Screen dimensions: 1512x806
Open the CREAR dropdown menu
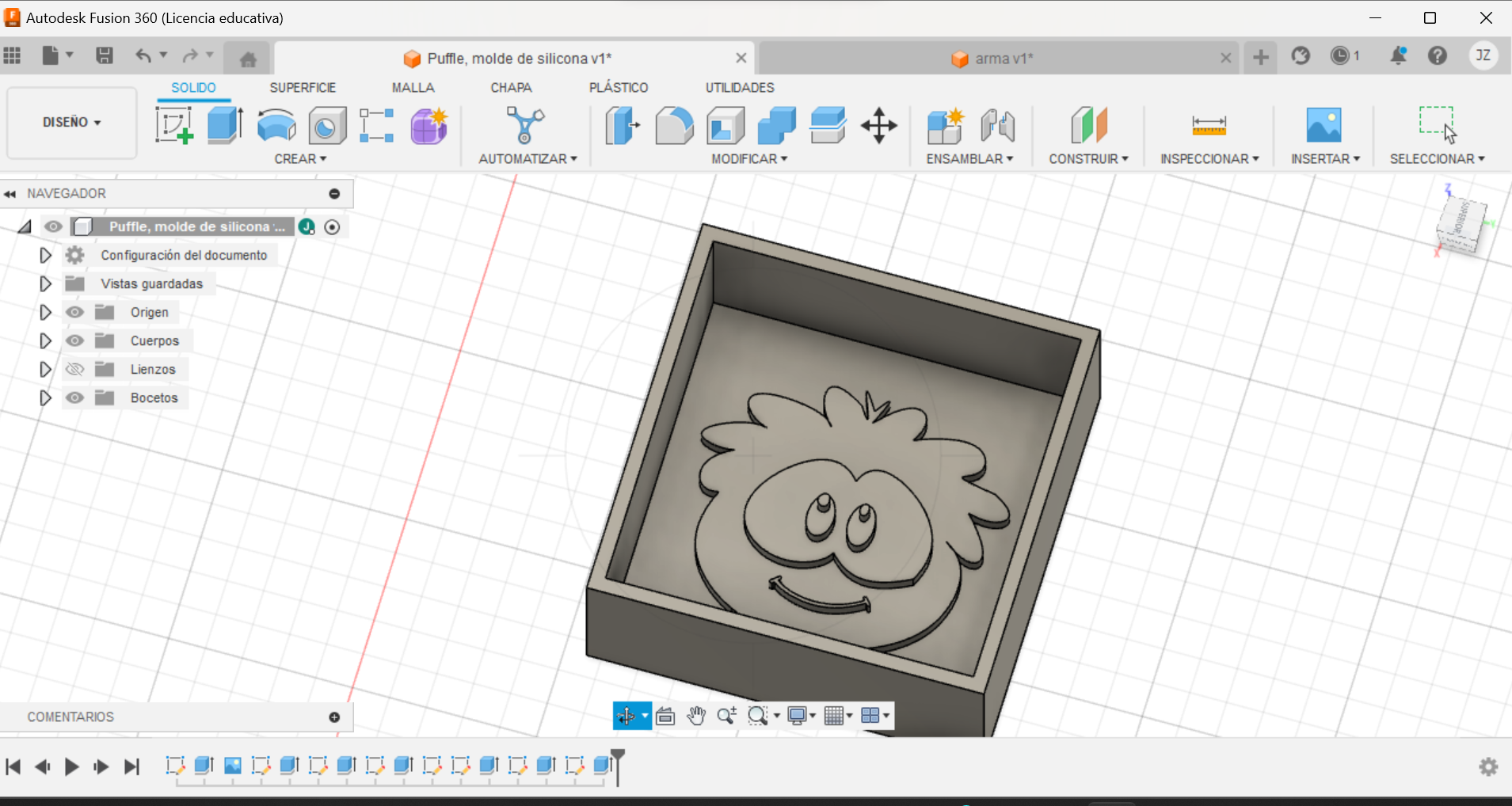click(x=300, y=159)
